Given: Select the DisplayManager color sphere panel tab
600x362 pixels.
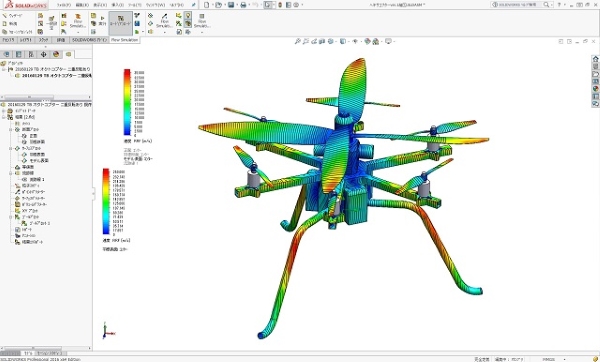Looking at the screenshot, I should 56,54.
